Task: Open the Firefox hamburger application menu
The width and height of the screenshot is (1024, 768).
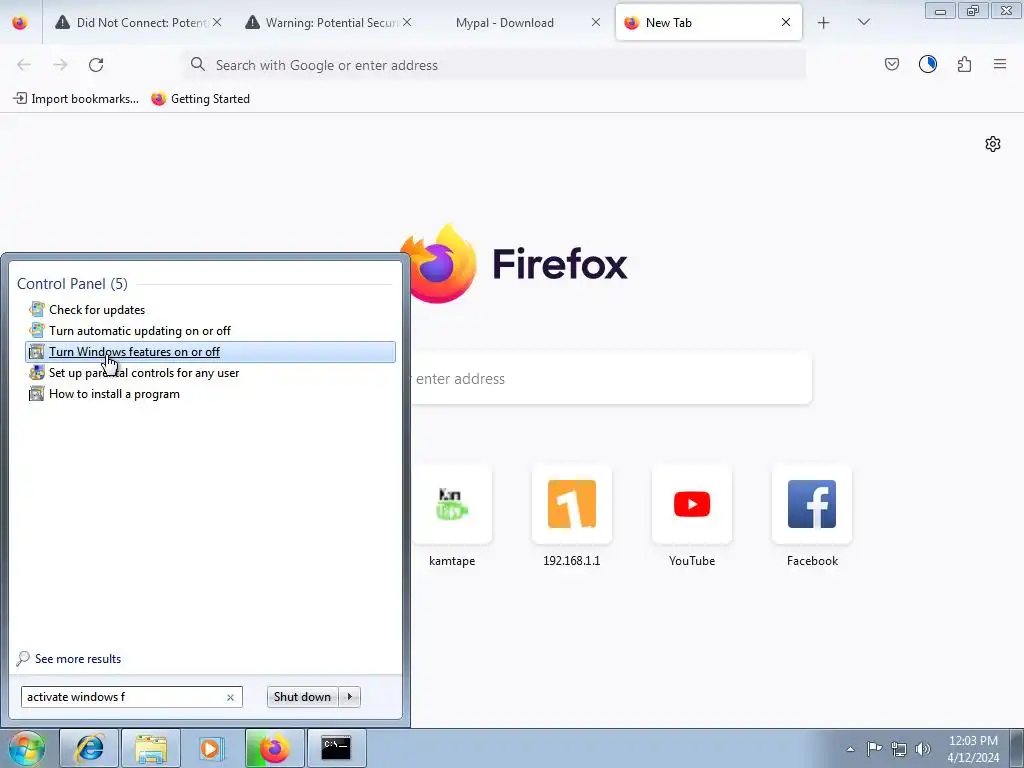Action: [1000, 64]
